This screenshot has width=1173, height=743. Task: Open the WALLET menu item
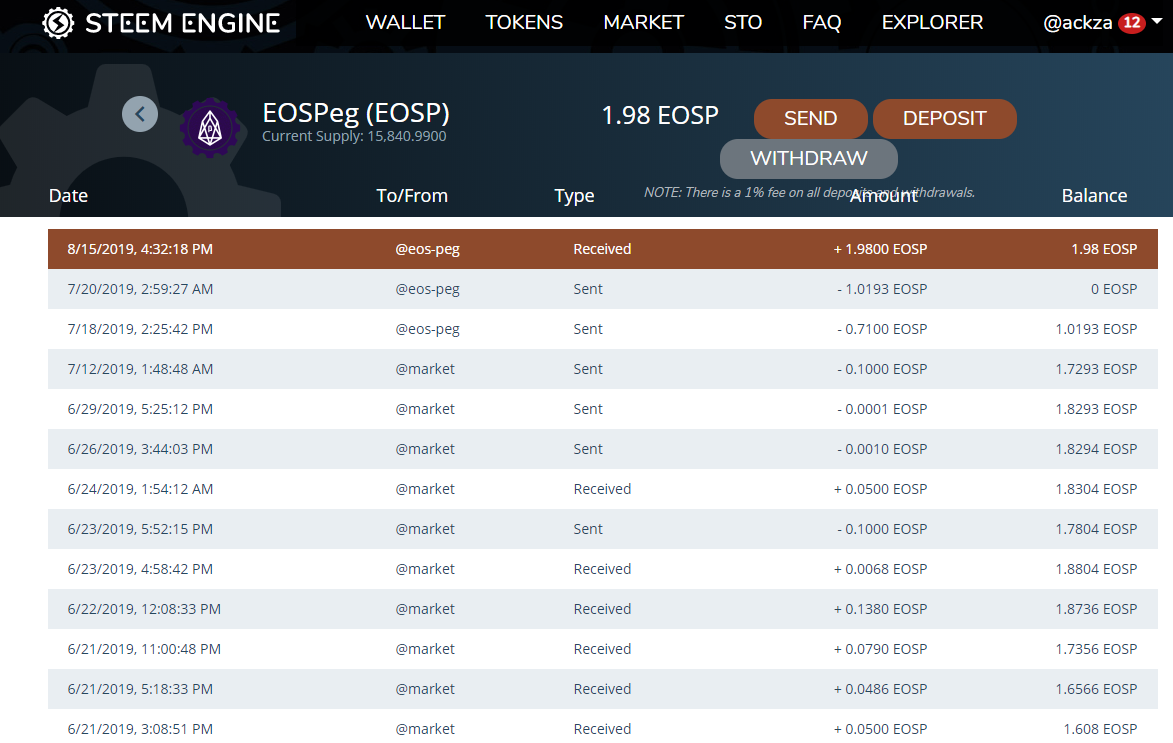[x=405, y=22]
